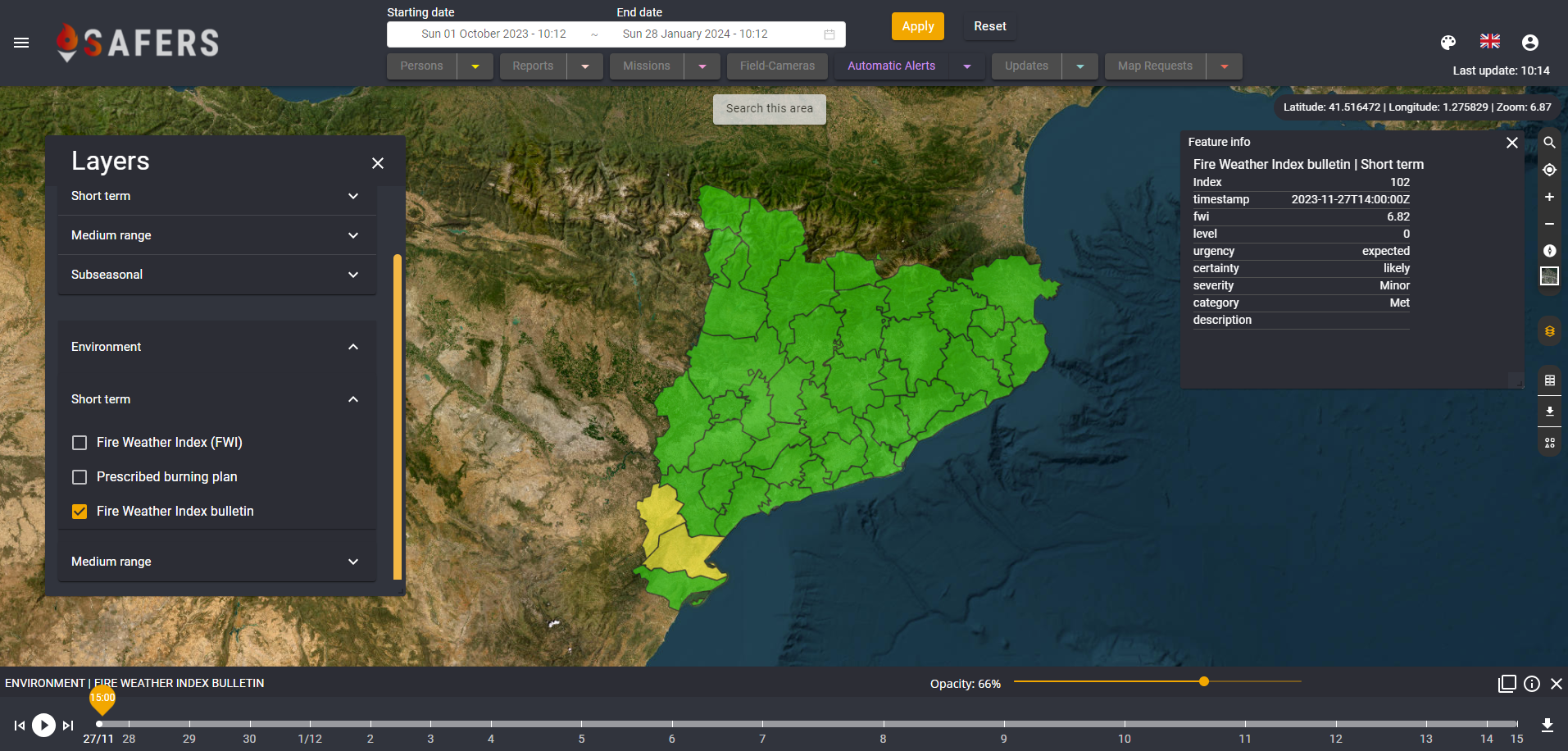Screen dimensions: 1568x751
Task: Show layer info circle icon
Action: click(1532, 684)
